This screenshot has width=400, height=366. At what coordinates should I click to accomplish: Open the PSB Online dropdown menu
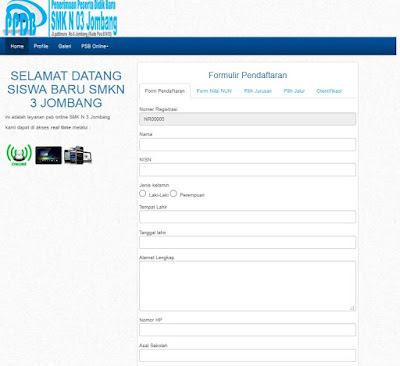click(95, 46)
